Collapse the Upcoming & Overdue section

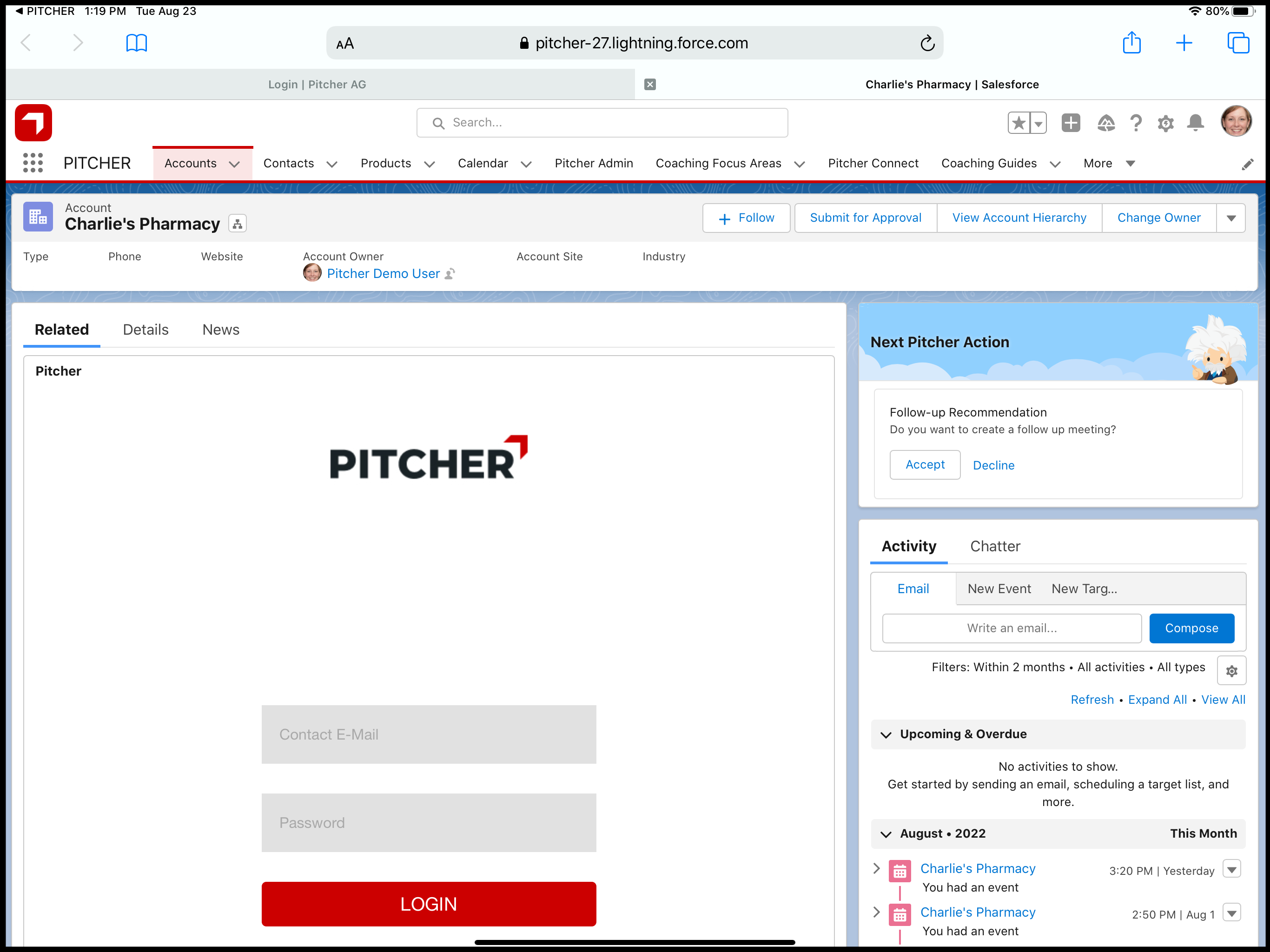886,734
